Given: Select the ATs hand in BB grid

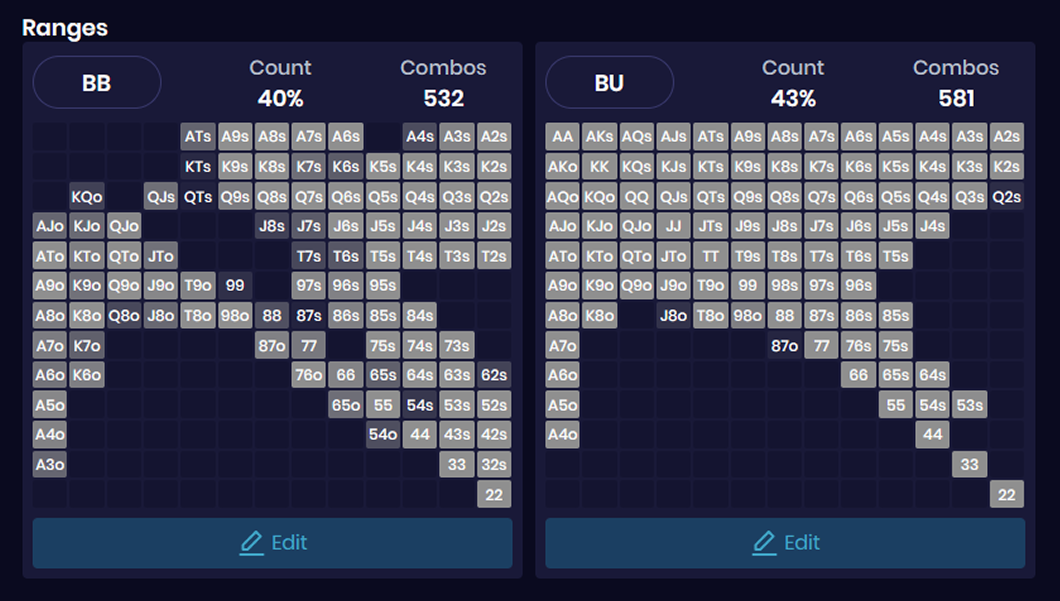Looking at the screenshot, I should [x=198, y=137].
